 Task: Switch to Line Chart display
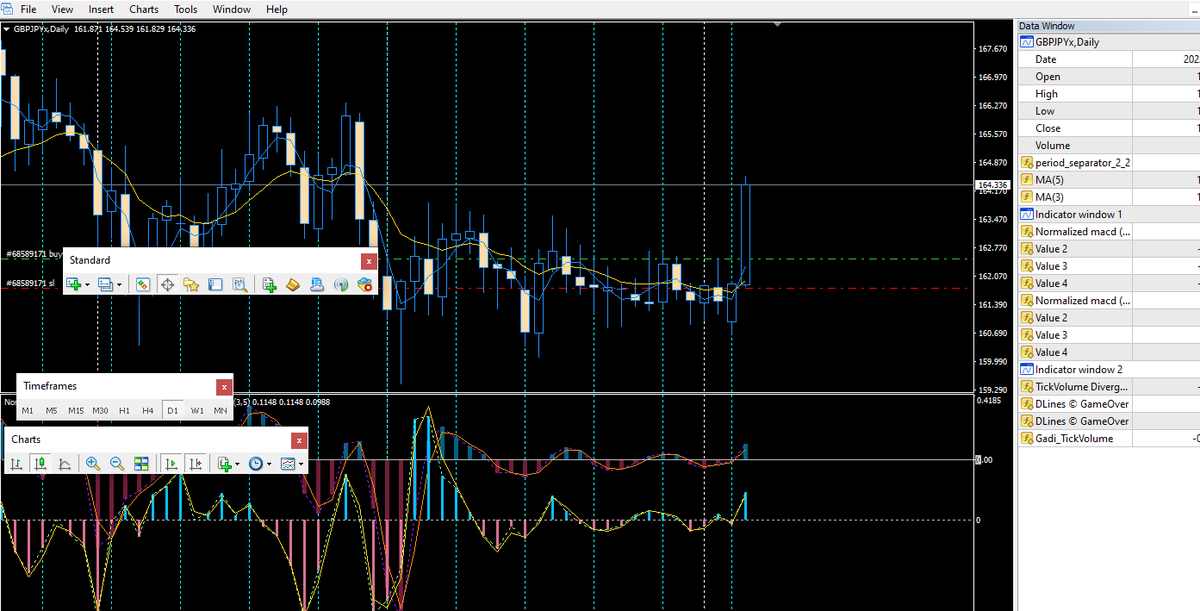pyautogui.click(x=64, y=464)
